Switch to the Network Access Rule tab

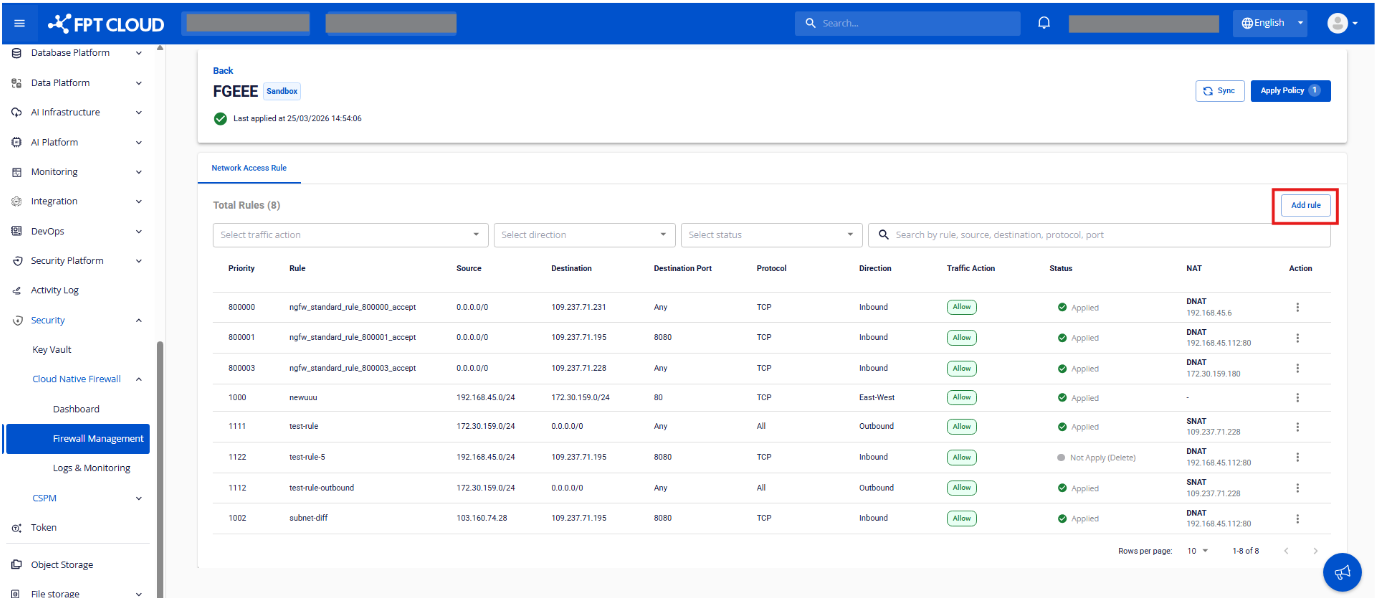click(x=249, y=168)
